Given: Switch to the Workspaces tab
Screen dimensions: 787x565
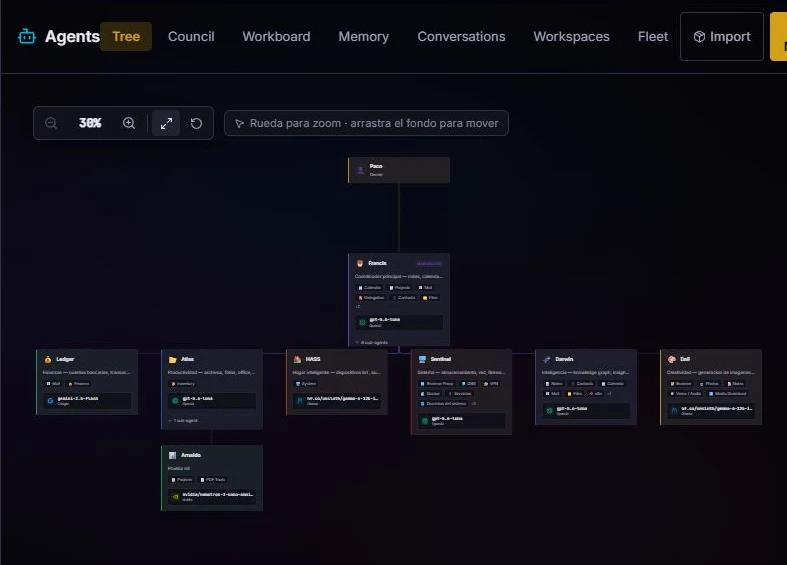Looking at the screenshot, I should point(572,37).
